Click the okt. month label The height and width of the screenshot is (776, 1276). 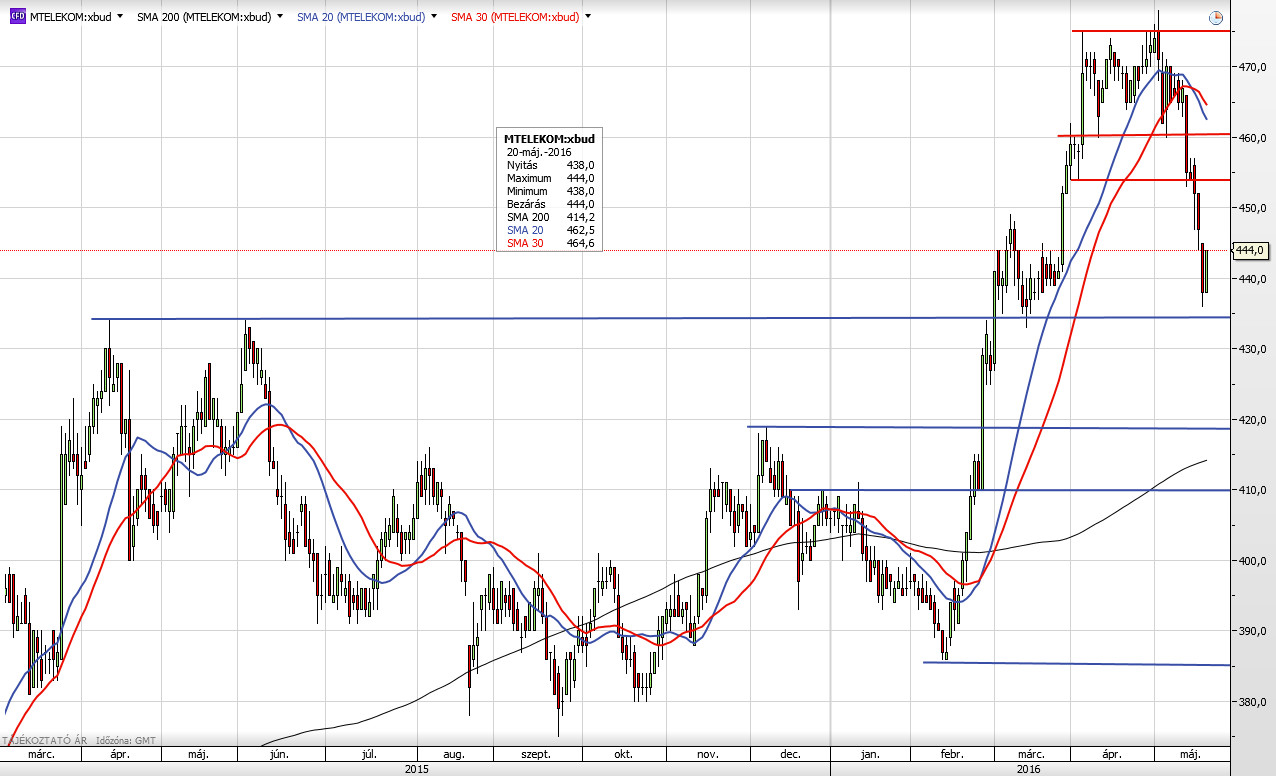[623, 754]
